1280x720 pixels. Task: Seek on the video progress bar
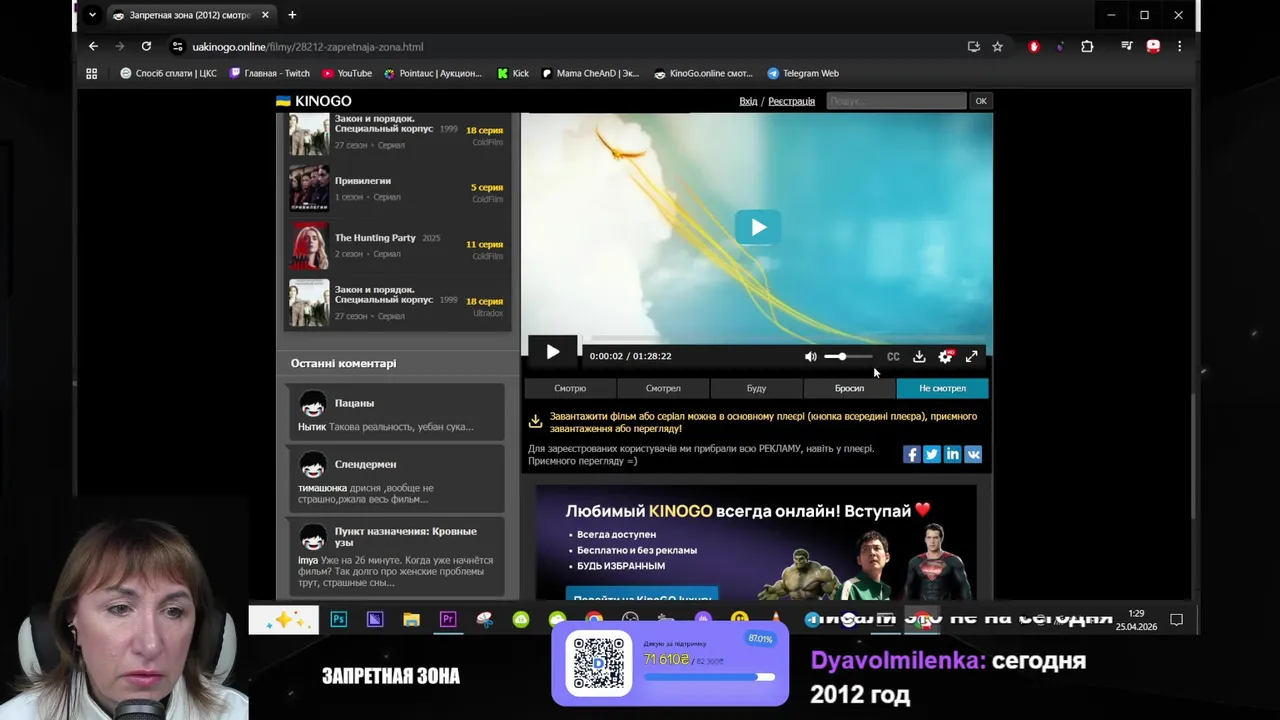point(785,339)
